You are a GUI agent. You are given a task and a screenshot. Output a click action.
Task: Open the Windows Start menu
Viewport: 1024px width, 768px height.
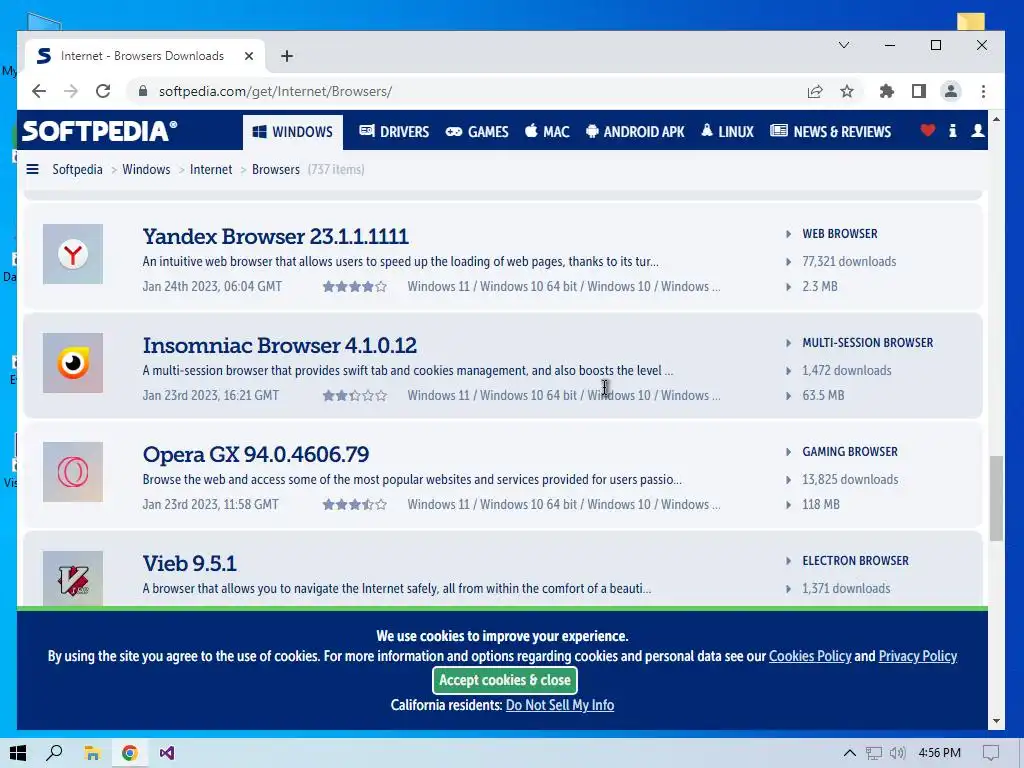point(18,753)
